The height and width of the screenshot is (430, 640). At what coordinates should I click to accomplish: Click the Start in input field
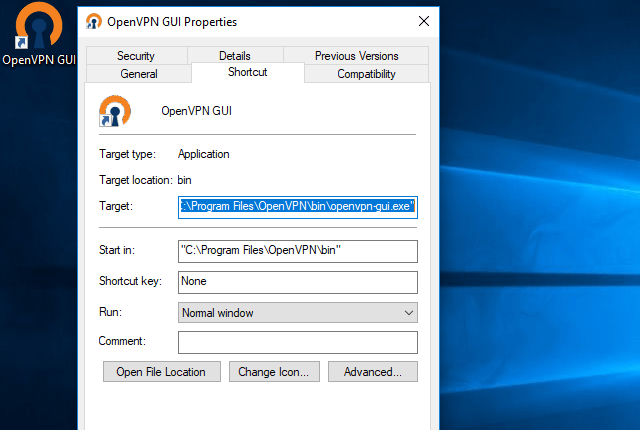click(x=298, y=251)
